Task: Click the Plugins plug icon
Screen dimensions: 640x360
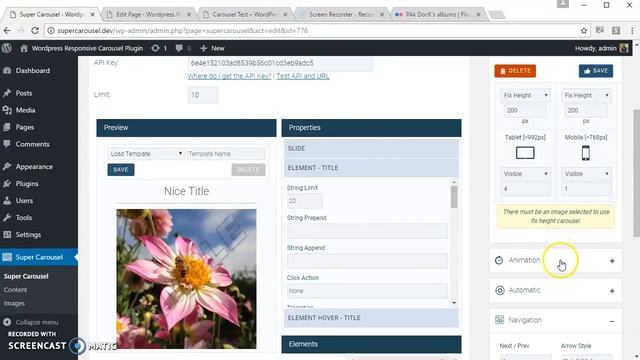Action: [x=7, y=184]
